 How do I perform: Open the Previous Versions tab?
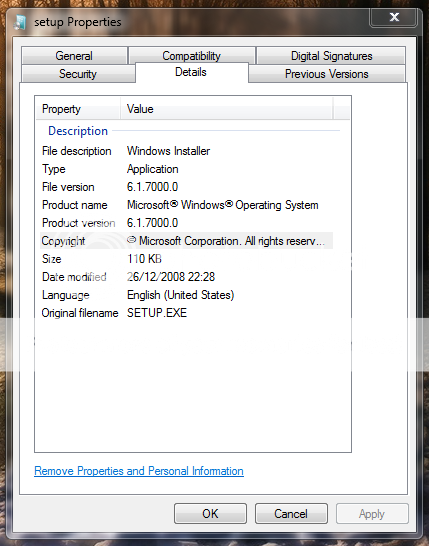[327, 74]
